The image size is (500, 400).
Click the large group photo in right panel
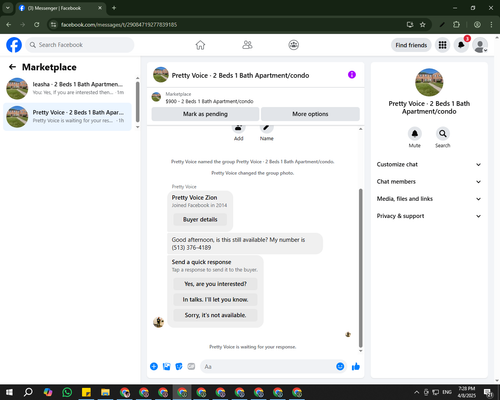point(429,82)
